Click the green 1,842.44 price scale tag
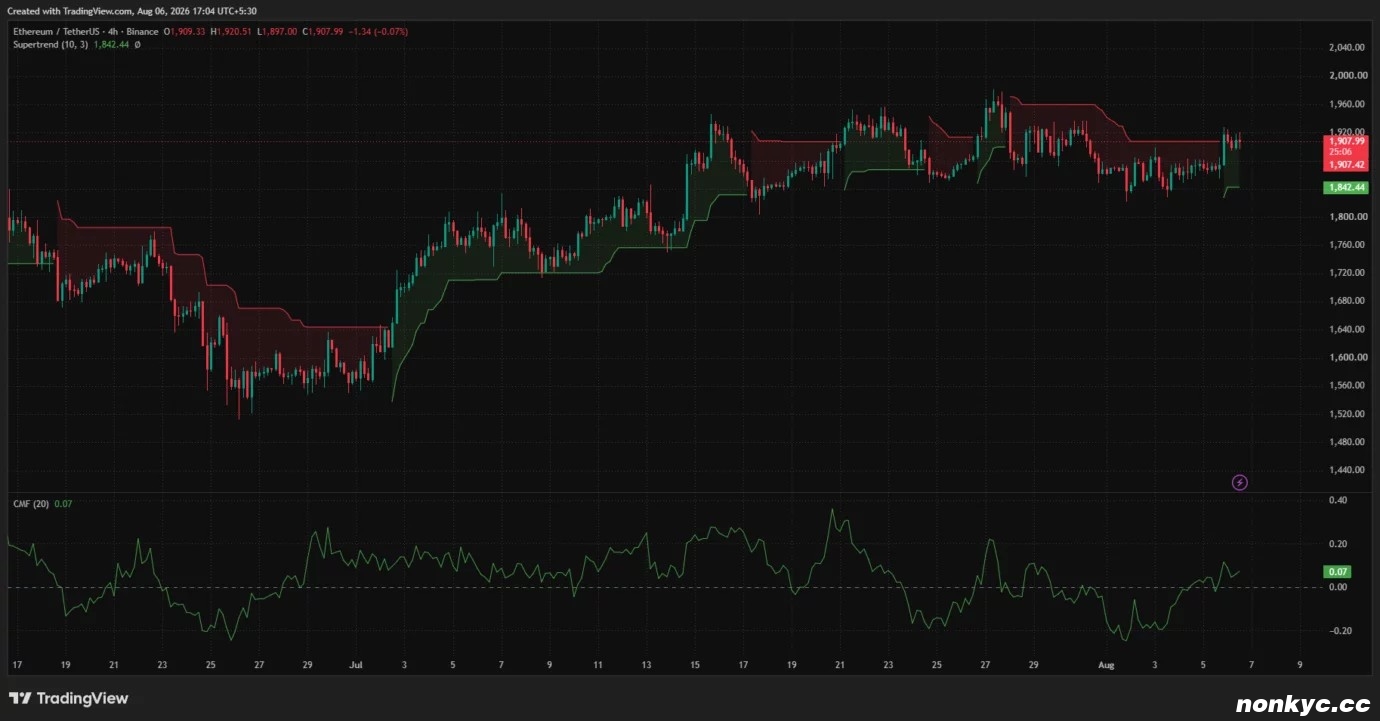Viewport: 1380px width, 721px height. [1344, 188]
